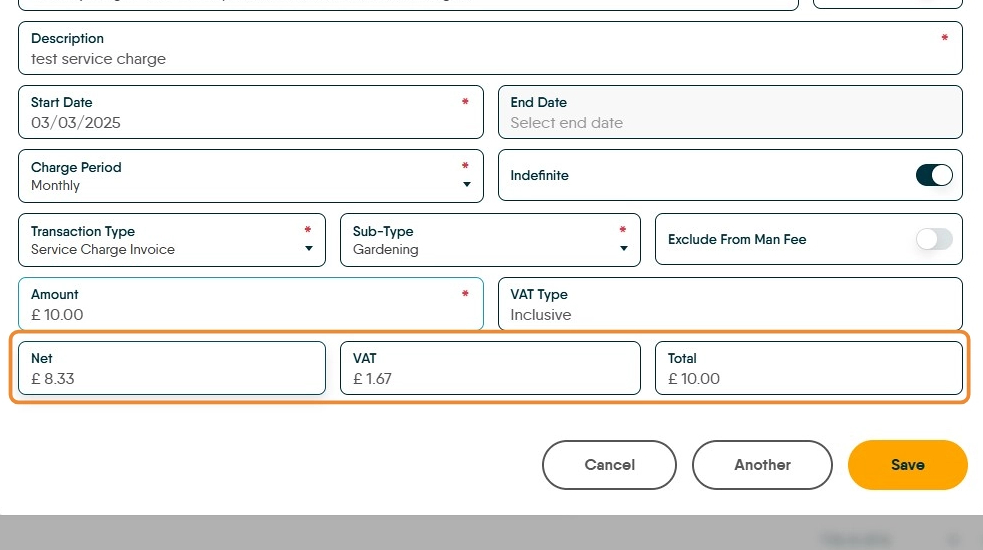Edit the Description text field
The height and width of the screenshot is (550, 983).
[x=490, y=59]
